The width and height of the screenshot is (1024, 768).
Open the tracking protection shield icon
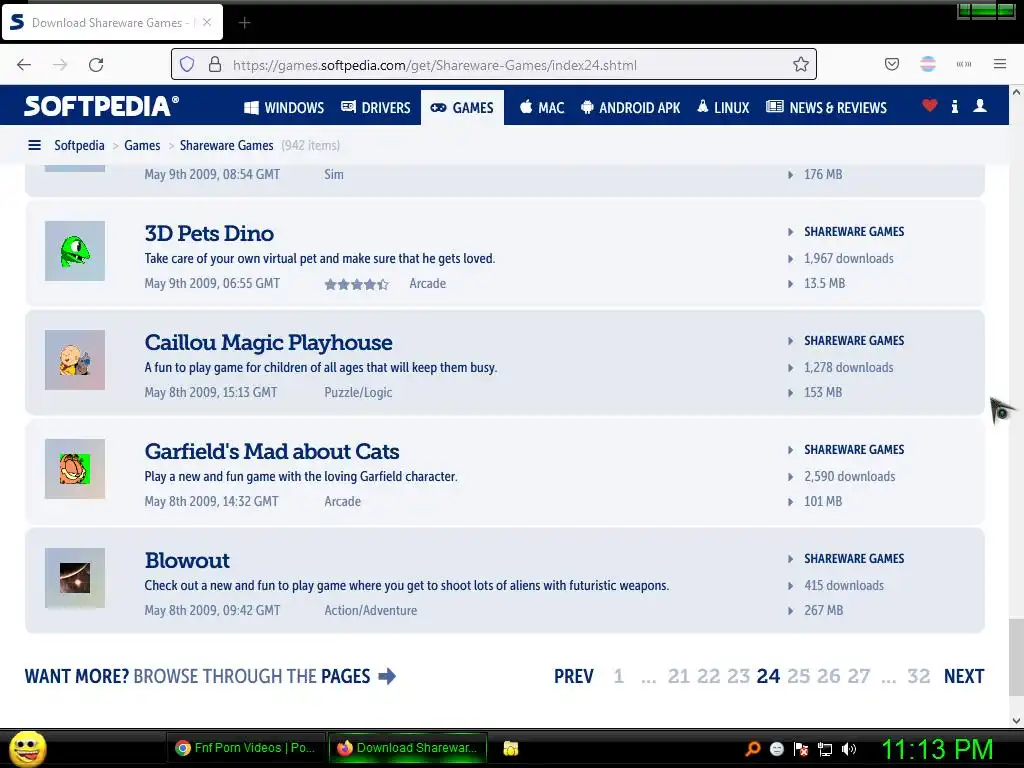tap(187, 65)
